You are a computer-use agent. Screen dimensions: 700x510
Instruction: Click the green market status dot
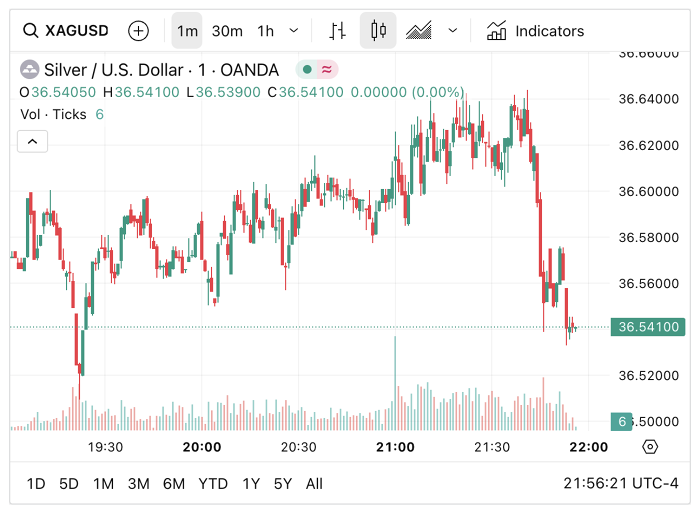coord(307,70)
